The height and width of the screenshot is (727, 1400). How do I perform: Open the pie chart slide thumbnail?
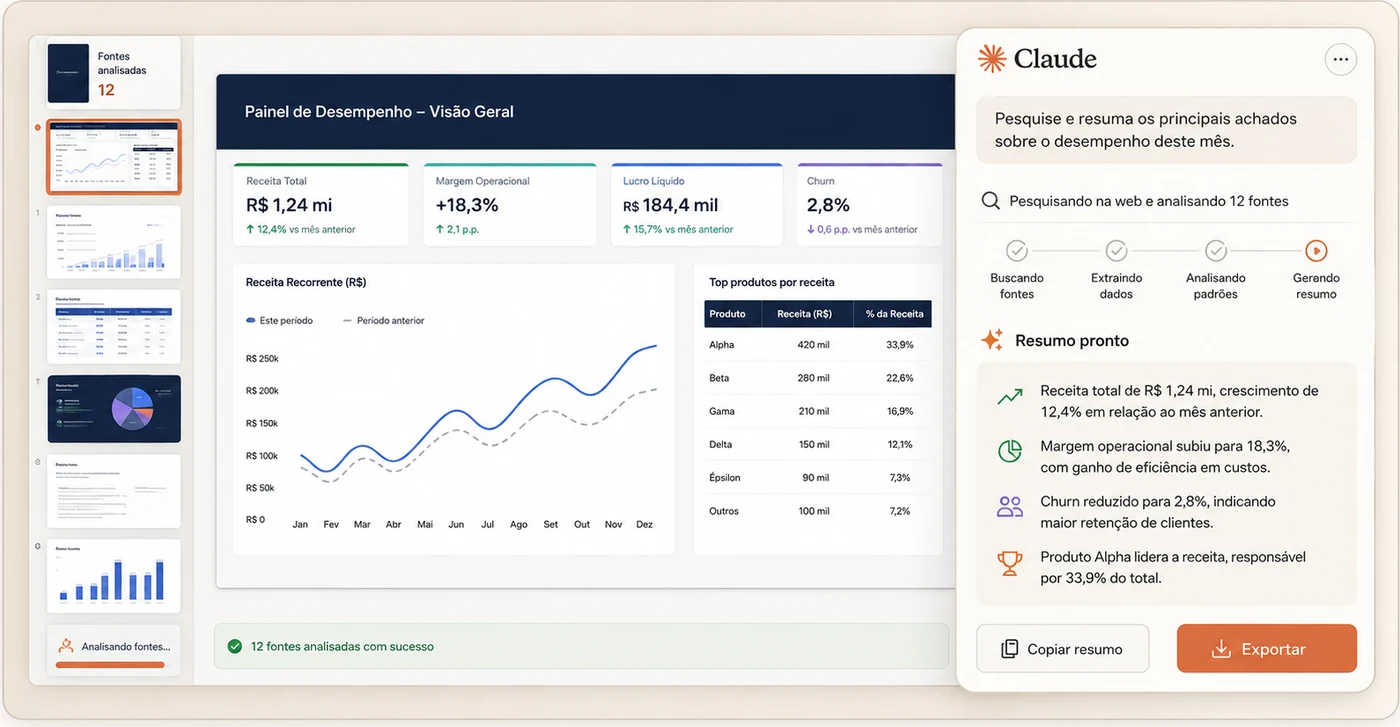tap(114, 409)
